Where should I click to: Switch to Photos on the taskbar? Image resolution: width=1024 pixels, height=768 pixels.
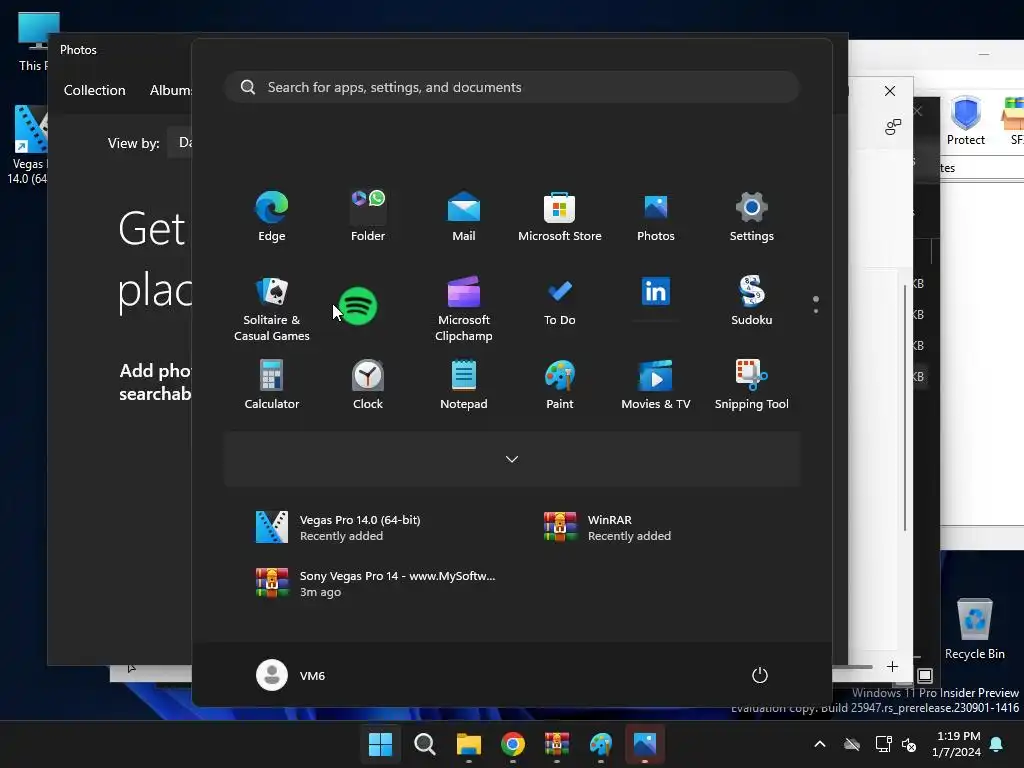pyautogui.click(x=645, y=744)
